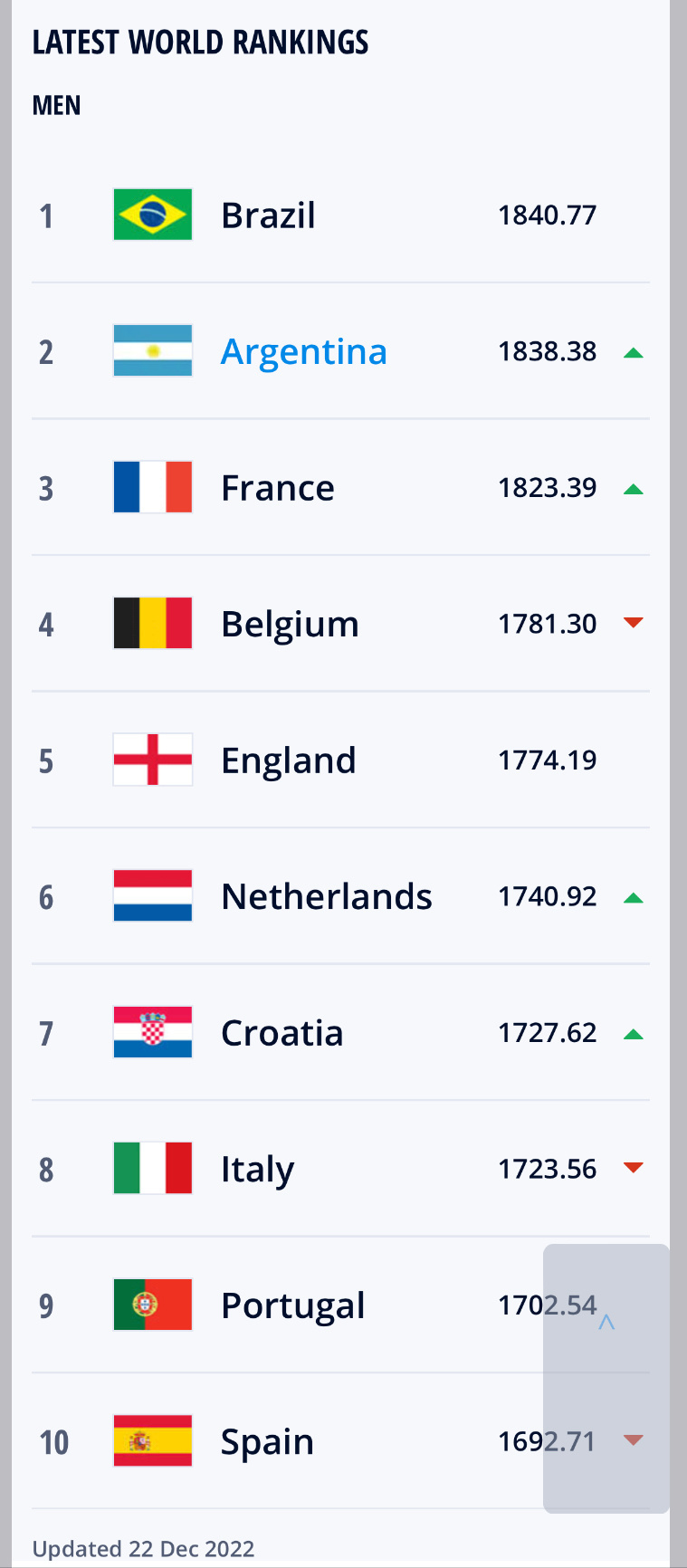This screenshot has height=1568, width=687.
Task: Select the Netherlands team name
Action: pyautogui.click(x=327, y=896)
